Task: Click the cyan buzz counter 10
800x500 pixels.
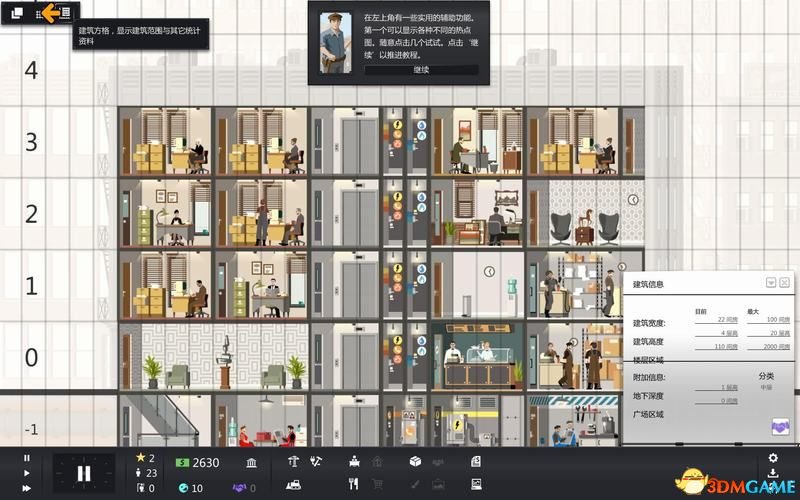Action: 191,488
